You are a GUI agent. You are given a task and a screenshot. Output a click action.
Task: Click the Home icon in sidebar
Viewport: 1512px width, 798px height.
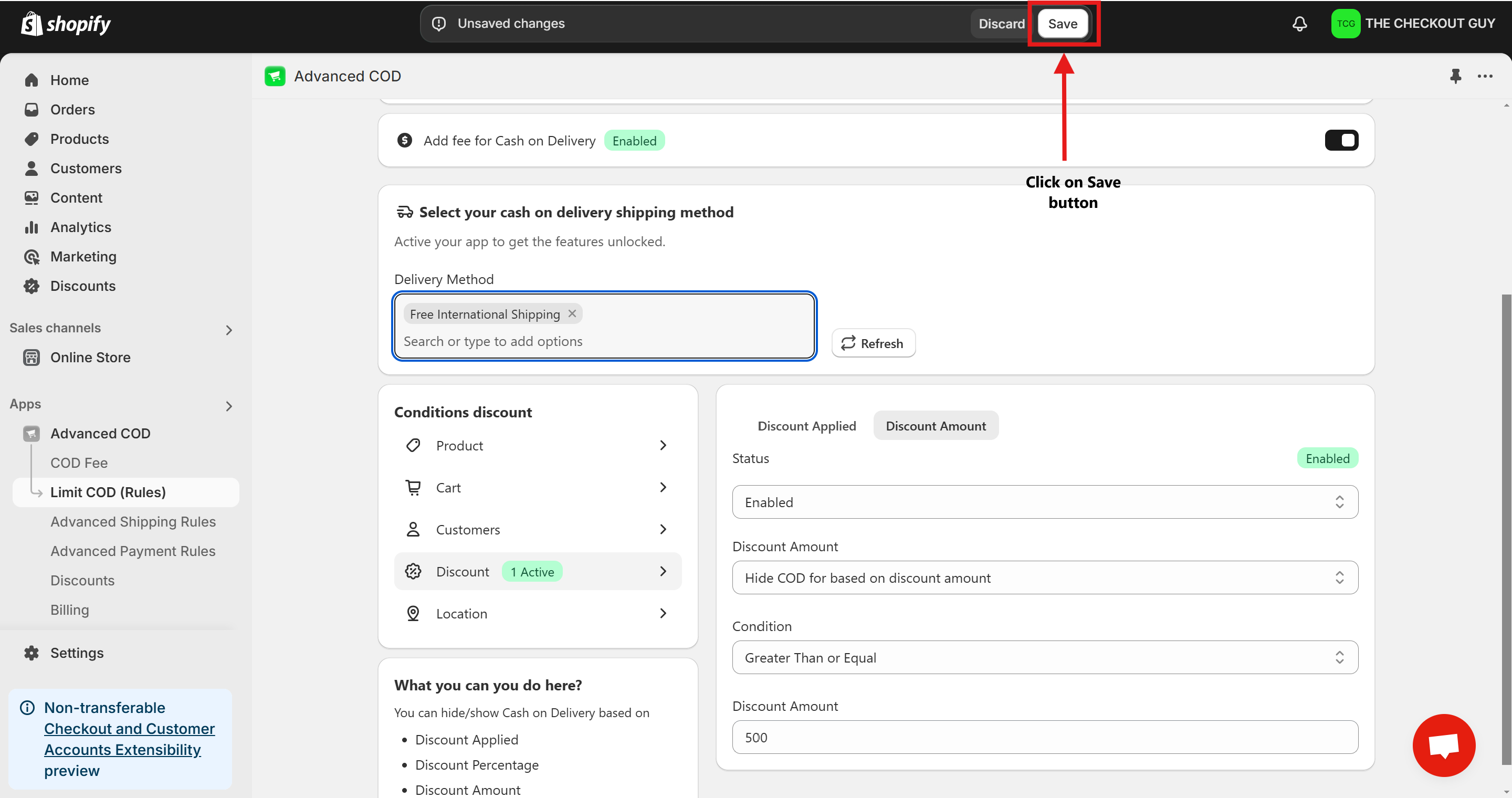coord(31,80)
